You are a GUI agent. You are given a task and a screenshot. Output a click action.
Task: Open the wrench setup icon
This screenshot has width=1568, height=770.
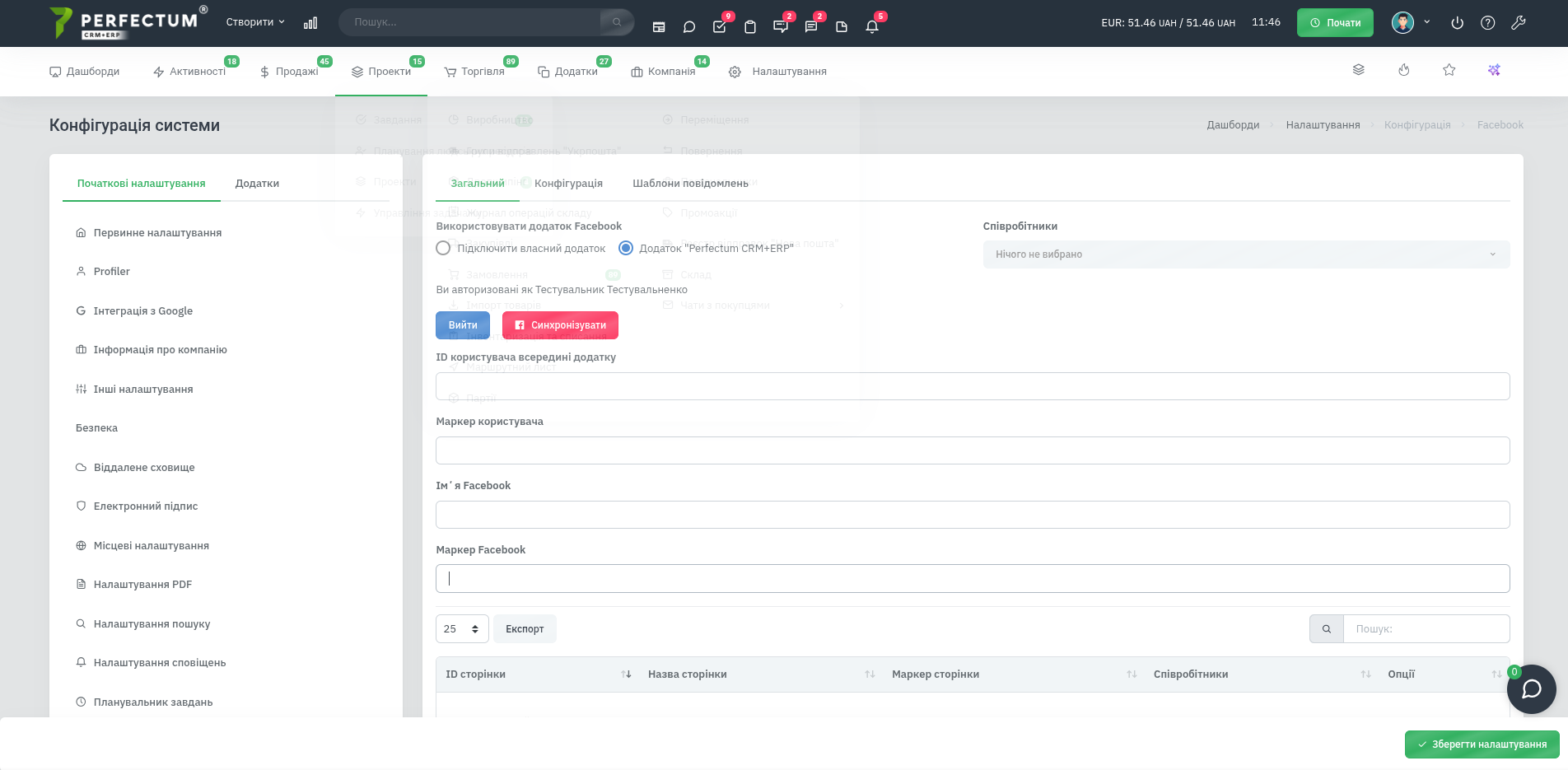[x=1518, y=23]
